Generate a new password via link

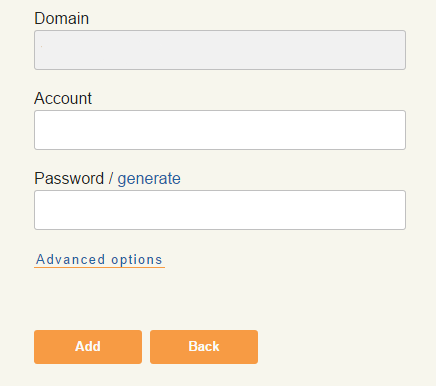pyautogui.click(x=149, y=179)
